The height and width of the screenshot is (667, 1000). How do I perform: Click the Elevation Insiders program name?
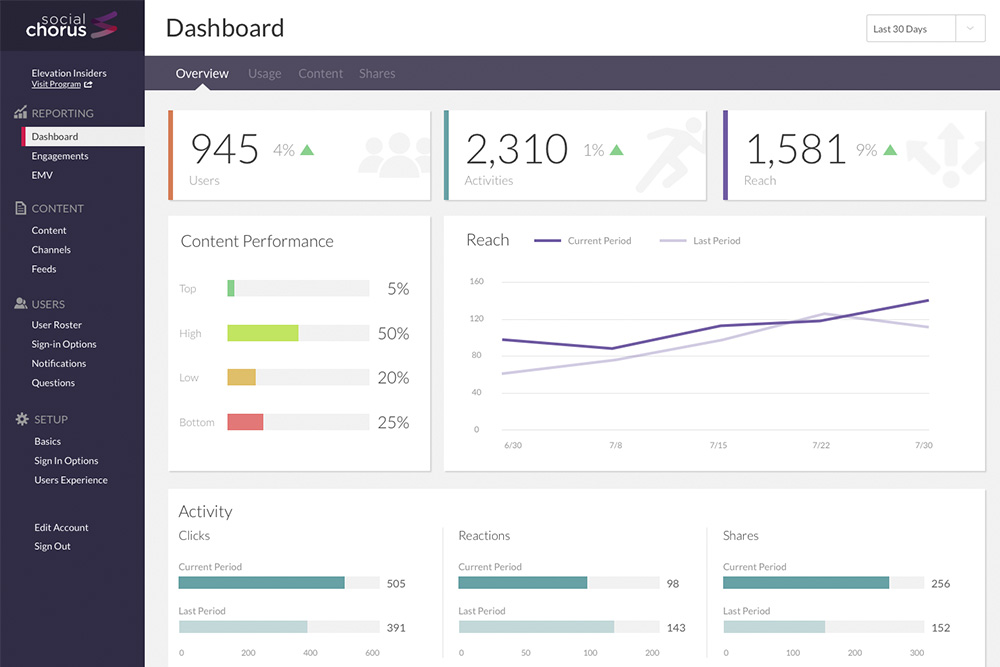click(69, 73)
